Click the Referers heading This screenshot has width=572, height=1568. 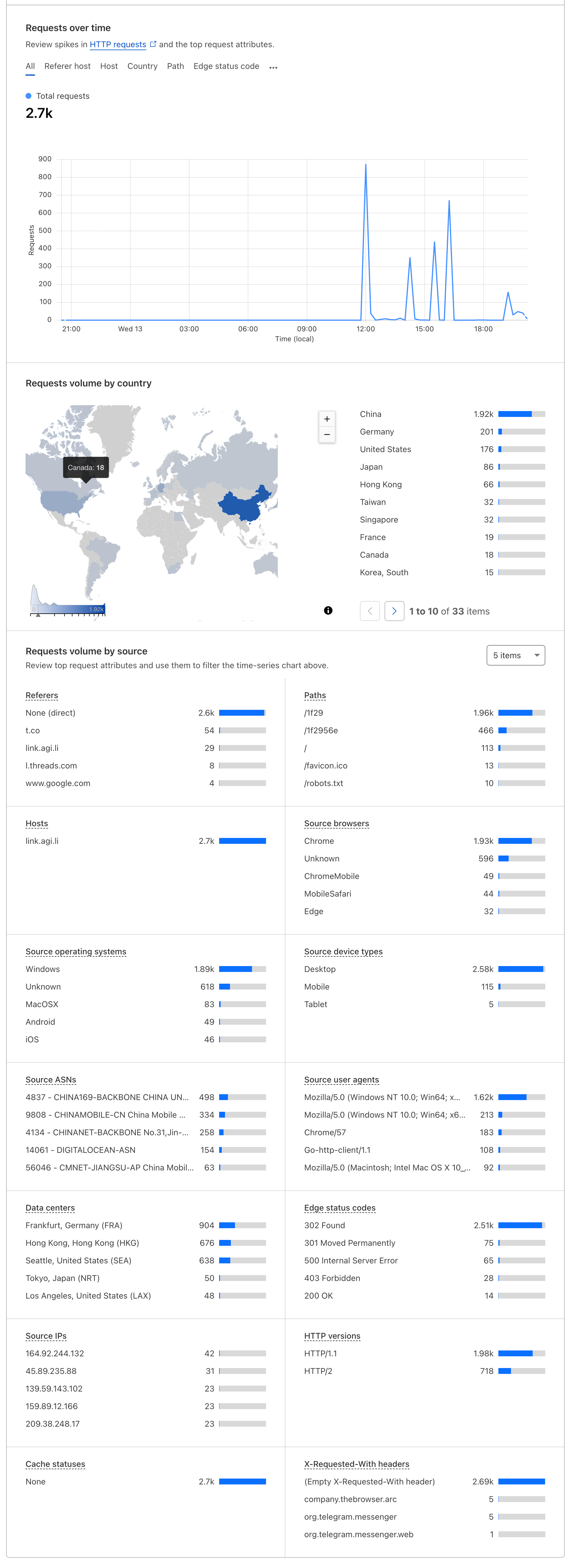click(41, 695)
